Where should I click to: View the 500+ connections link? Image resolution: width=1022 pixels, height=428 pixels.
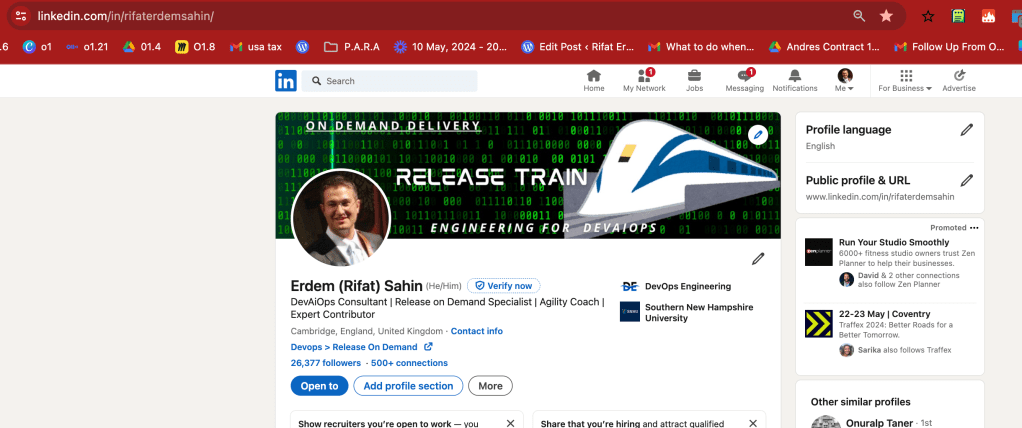409,363
